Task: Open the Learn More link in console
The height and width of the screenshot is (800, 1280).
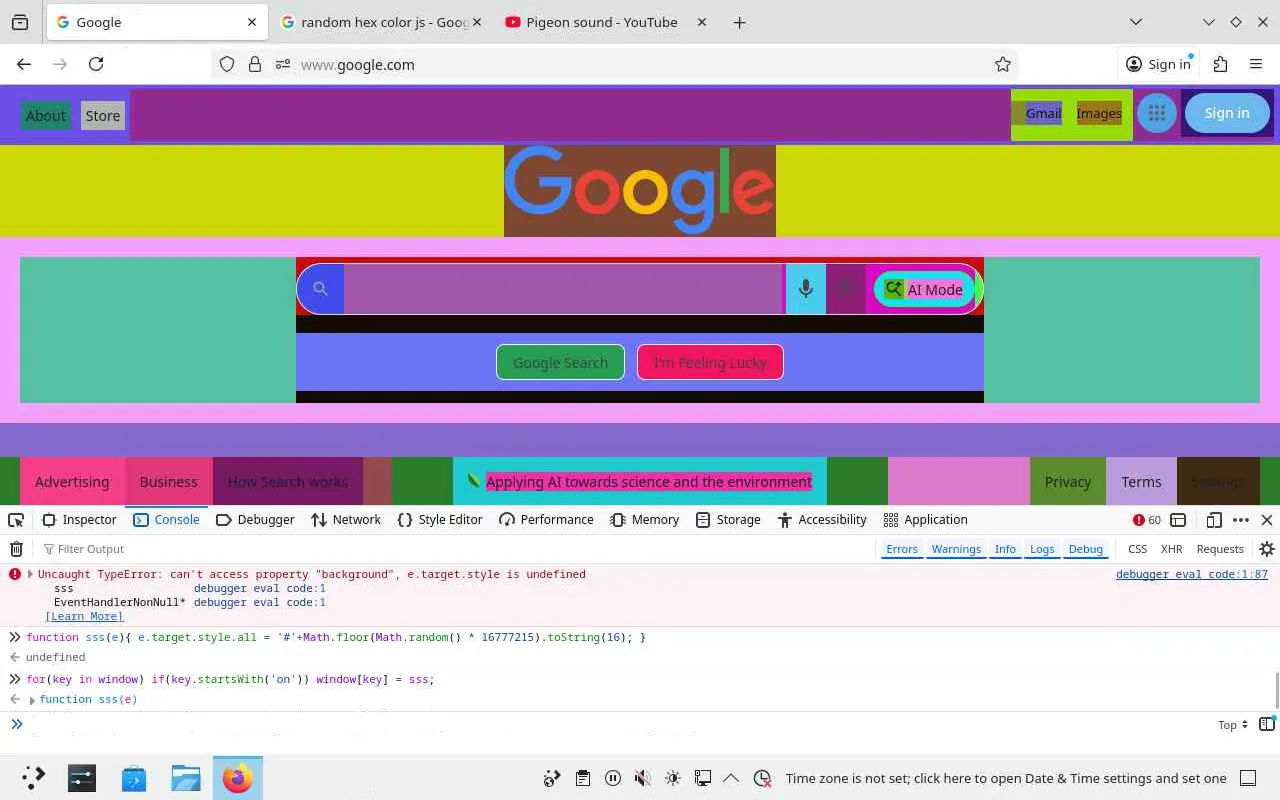Action: pyautogui.click(x=84, y=616)
